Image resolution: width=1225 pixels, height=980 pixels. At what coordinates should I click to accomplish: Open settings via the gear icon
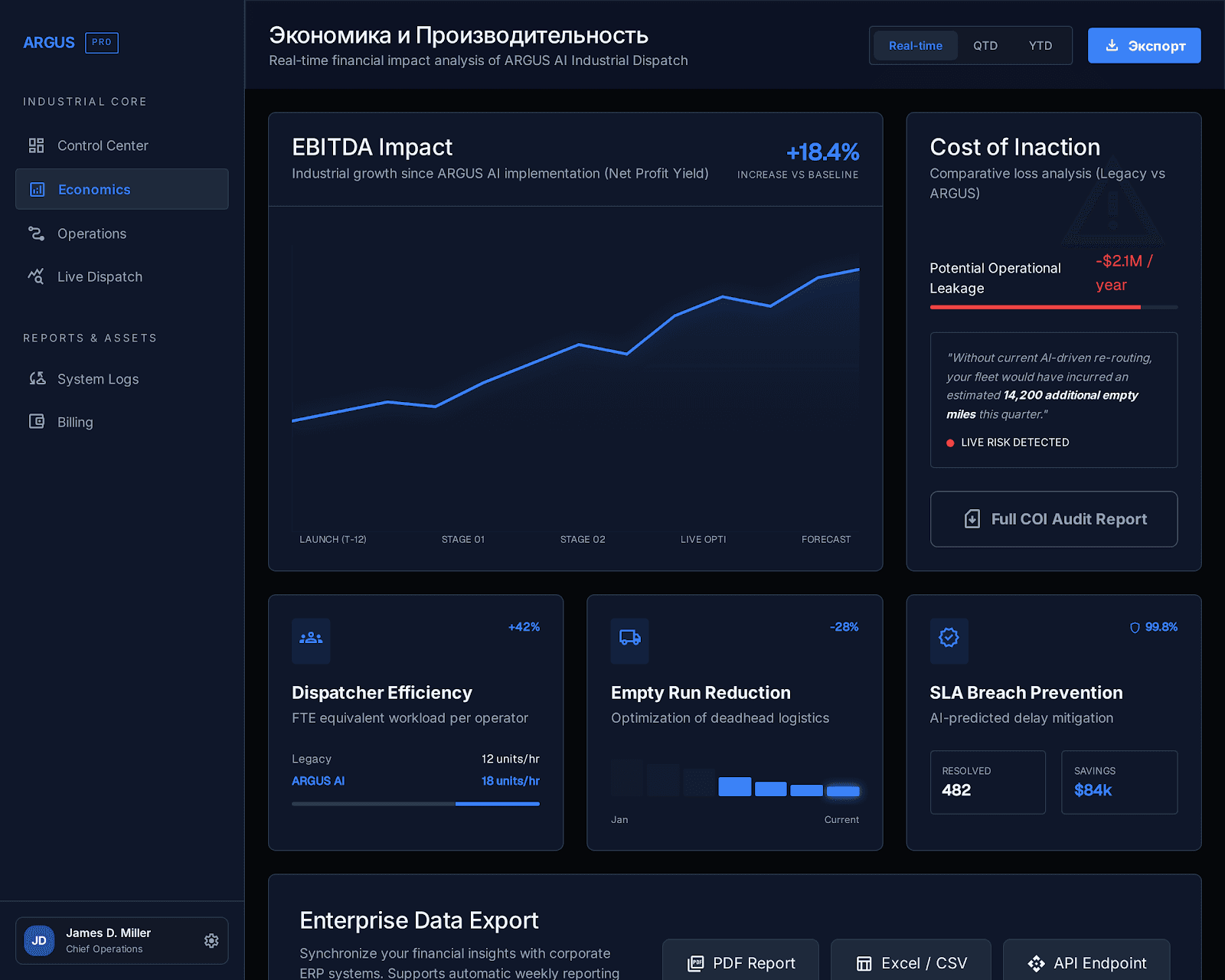pos(211,940)
